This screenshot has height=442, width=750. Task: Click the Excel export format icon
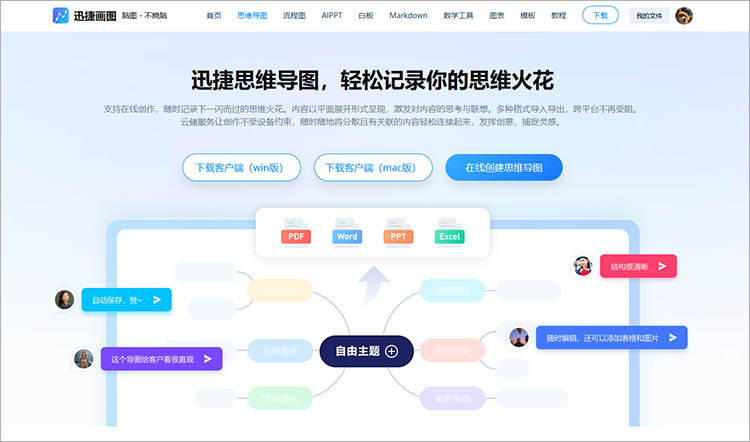(449, 232)
